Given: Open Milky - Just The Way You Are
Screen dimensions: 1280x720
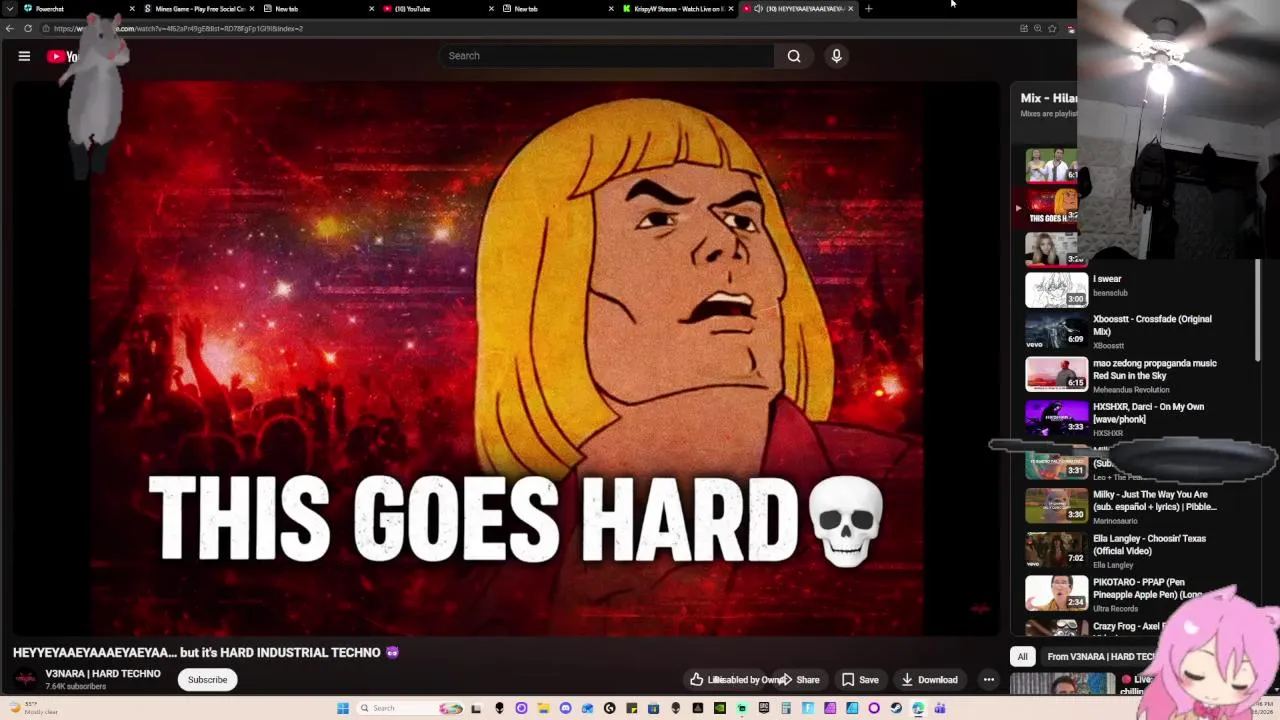Looking at the screenshot, I should 1155,501.
